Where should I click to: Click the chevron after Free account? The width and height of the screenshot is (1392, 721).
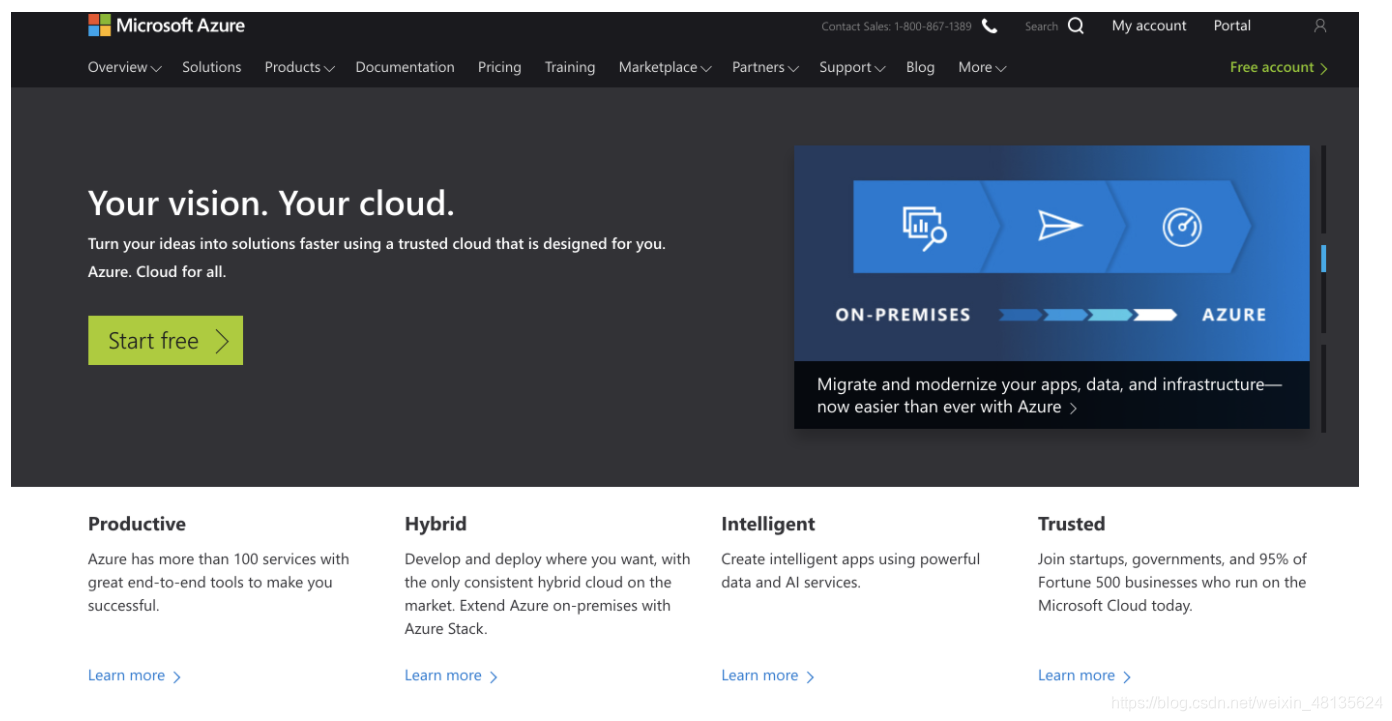click(x=1324, y=68)
